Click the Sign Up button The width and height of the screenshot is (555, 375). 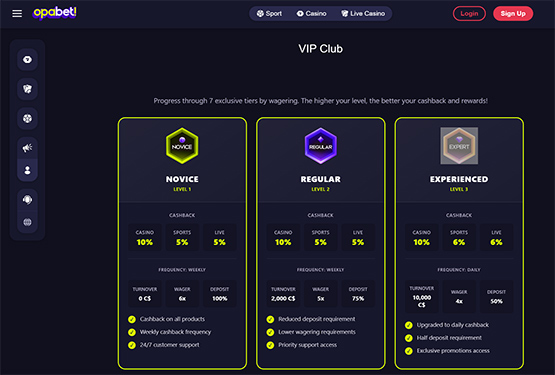pyautogui.click(x=513, y=13)
